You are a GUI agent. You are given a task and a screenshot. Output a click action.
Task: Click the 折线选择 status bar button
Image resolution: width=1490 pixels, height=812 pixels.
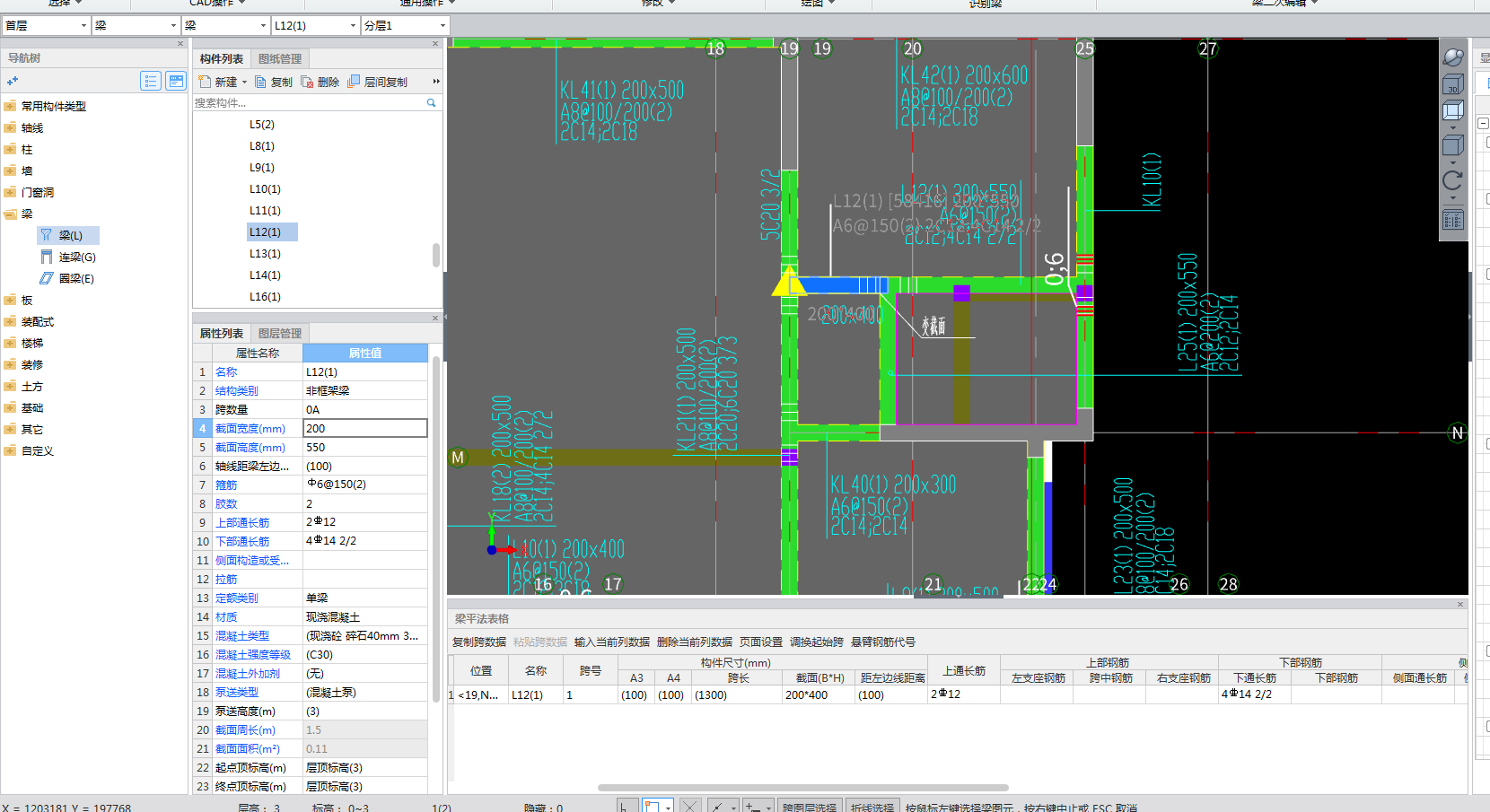coord(872,807)
